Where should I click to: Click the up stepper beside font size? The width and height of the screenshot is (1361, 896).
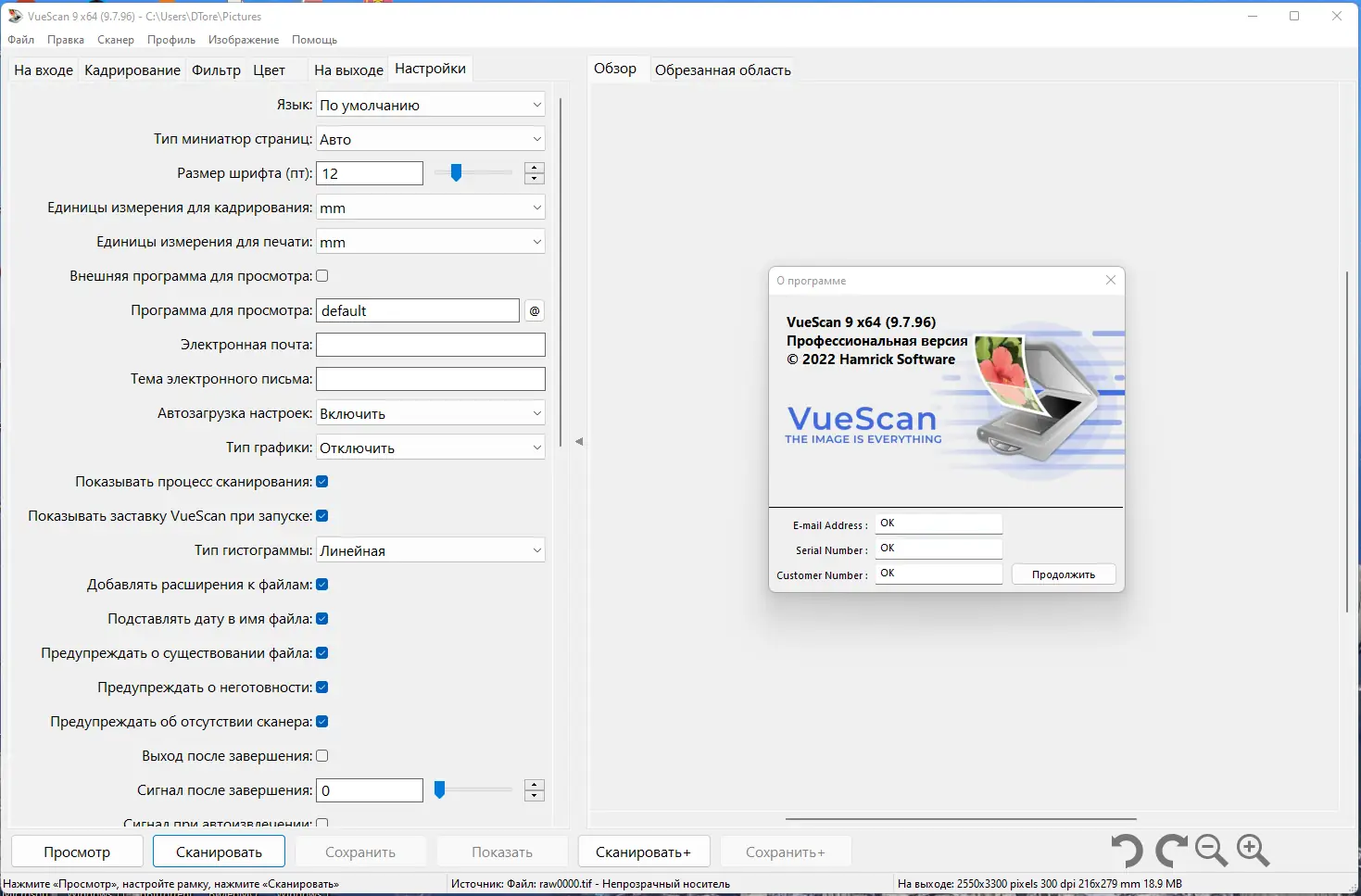pyautogui.click(x=534, y=168)
